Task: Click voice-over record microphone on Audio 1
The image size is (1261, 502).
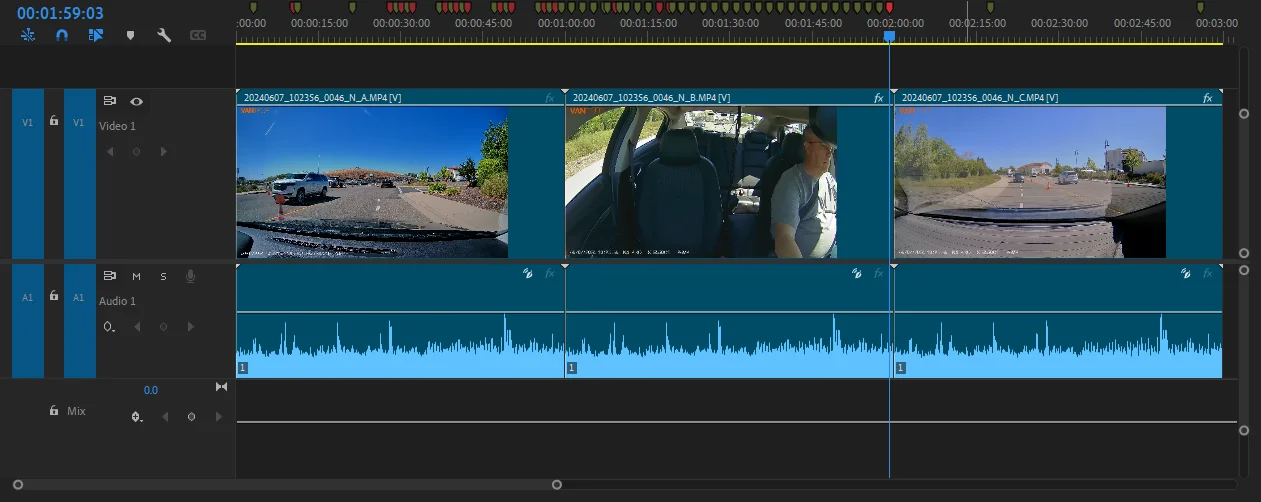Action: (190, 276)
